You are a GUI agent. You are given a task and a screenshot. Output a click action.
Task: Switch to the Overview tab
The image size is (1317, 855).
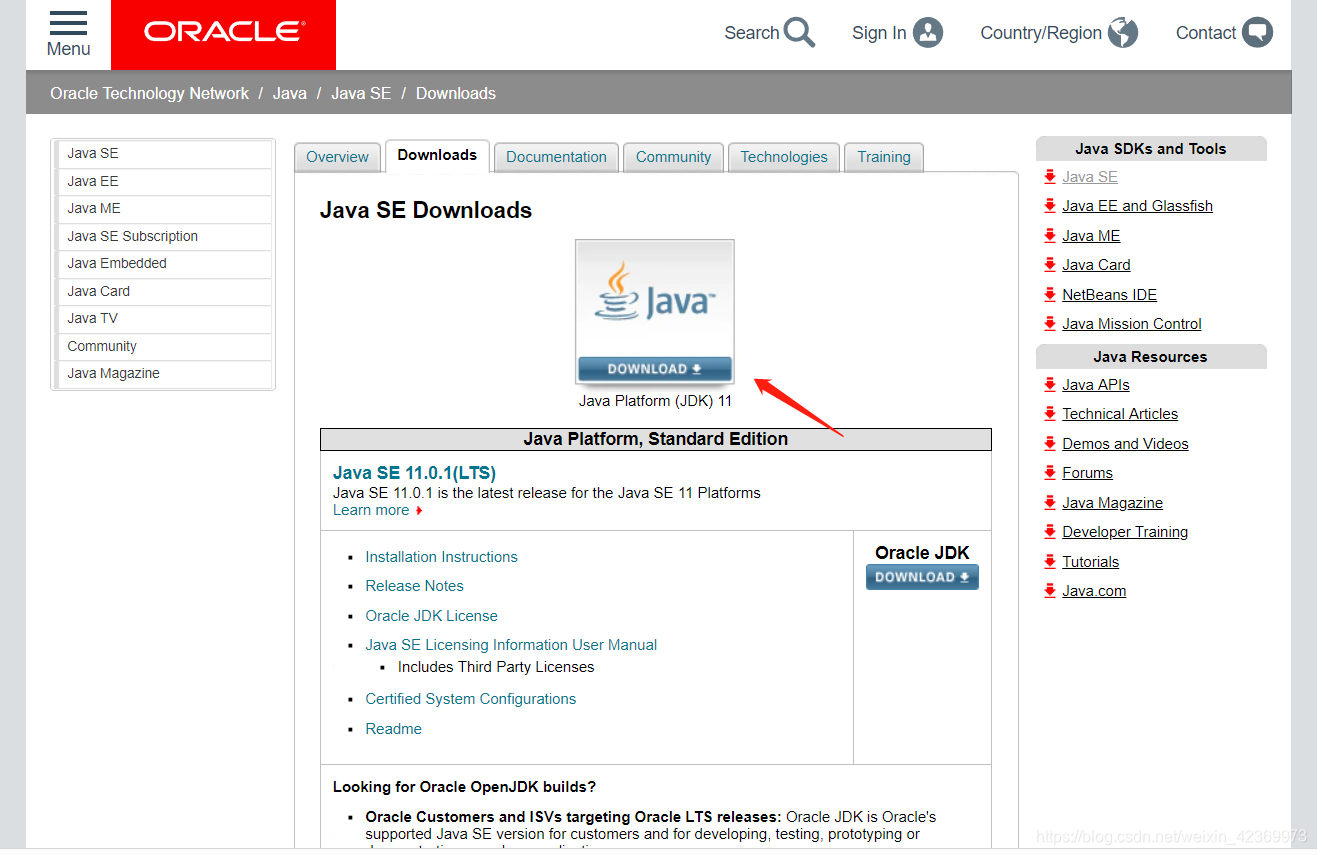tap(337, 157)
